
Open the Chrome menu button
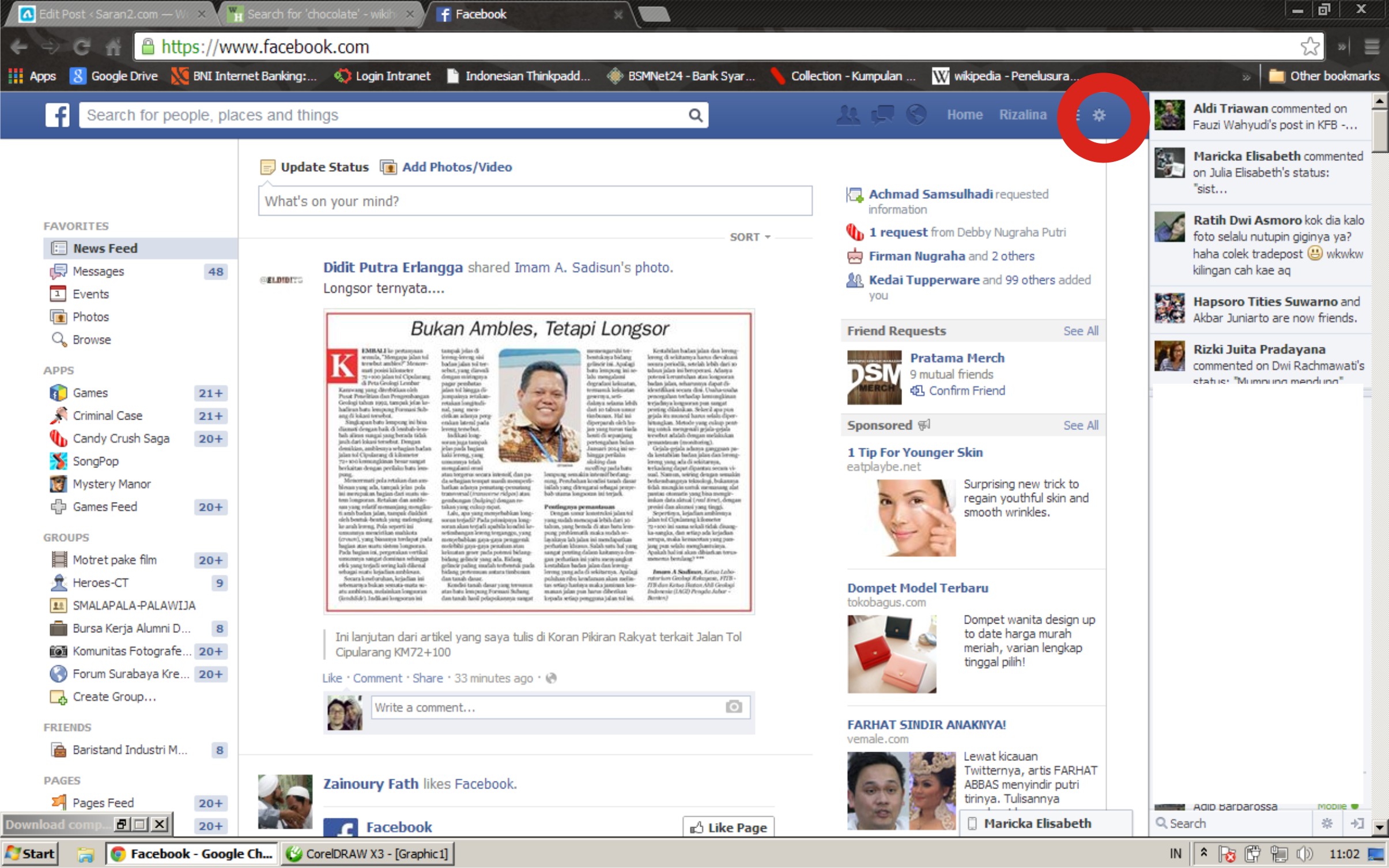click(x=1372, y=47)
